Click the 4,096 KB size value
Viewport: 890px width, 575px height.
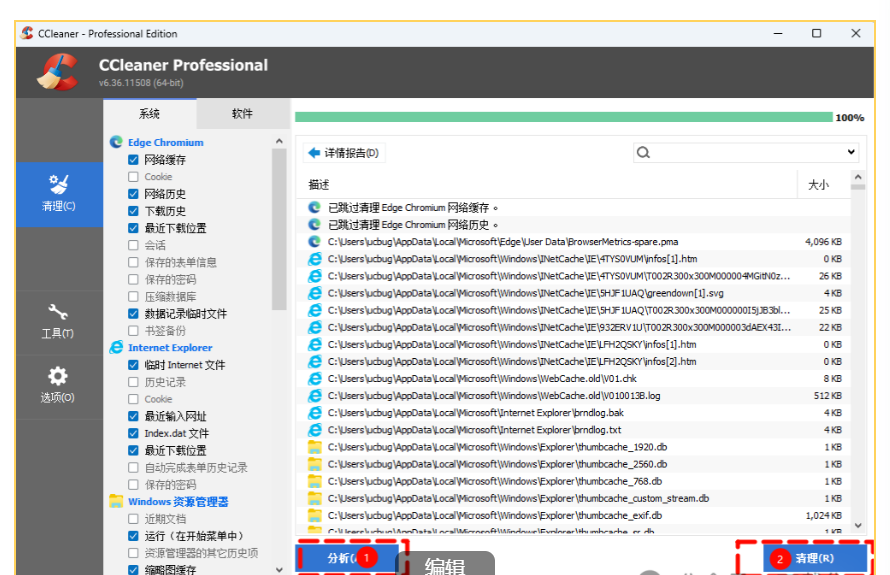[x=824, y=242]
